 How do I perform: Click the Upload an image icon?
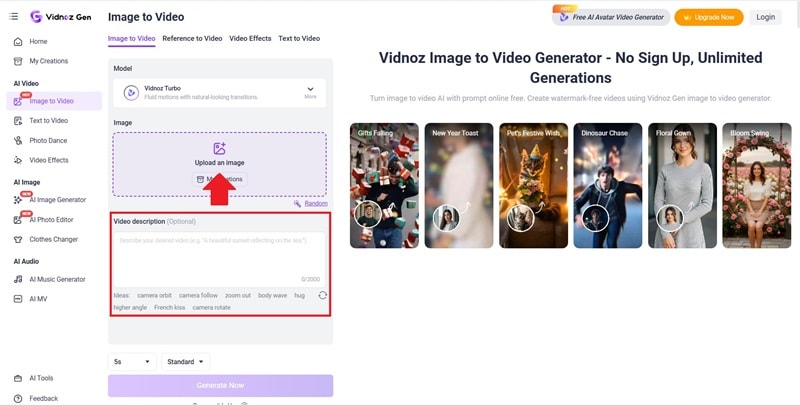pyautogui.click(x=219, y=148)
